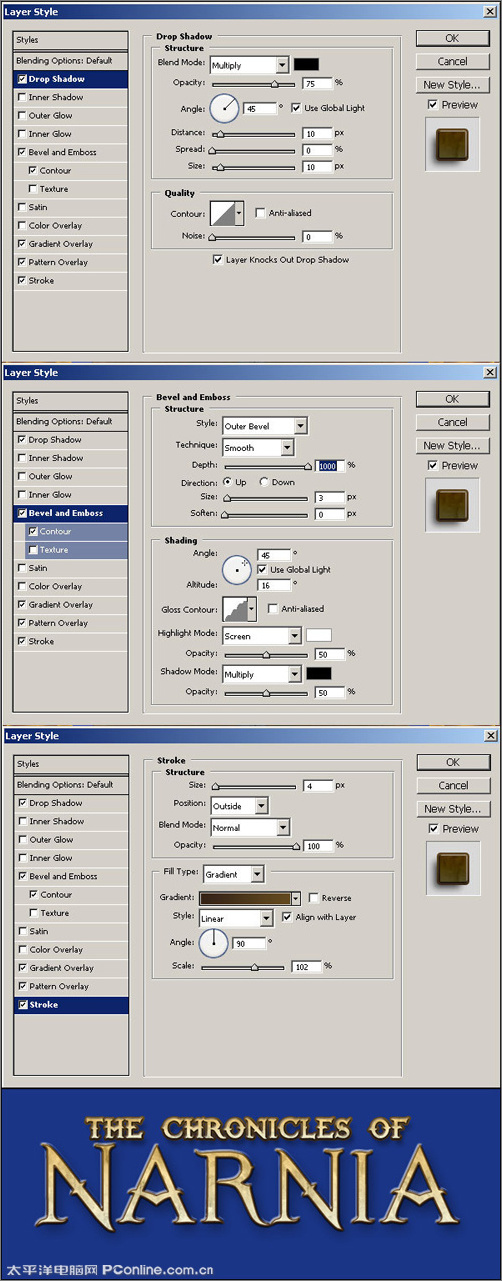Click the Stroke gradient angle dial
This screenshot has height=1281, width=502.
[214, 943]
